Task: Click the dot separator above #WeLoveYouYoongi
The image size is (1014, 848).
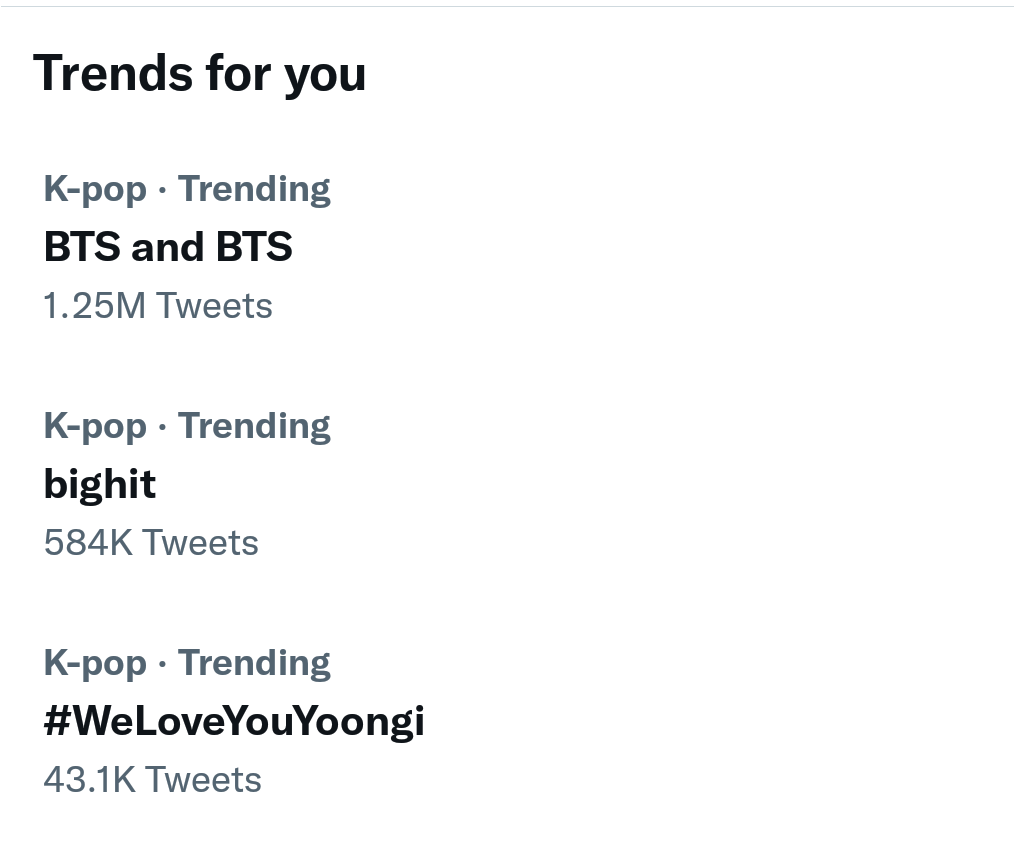Action: pyautogui.click(x=162, y=664)
